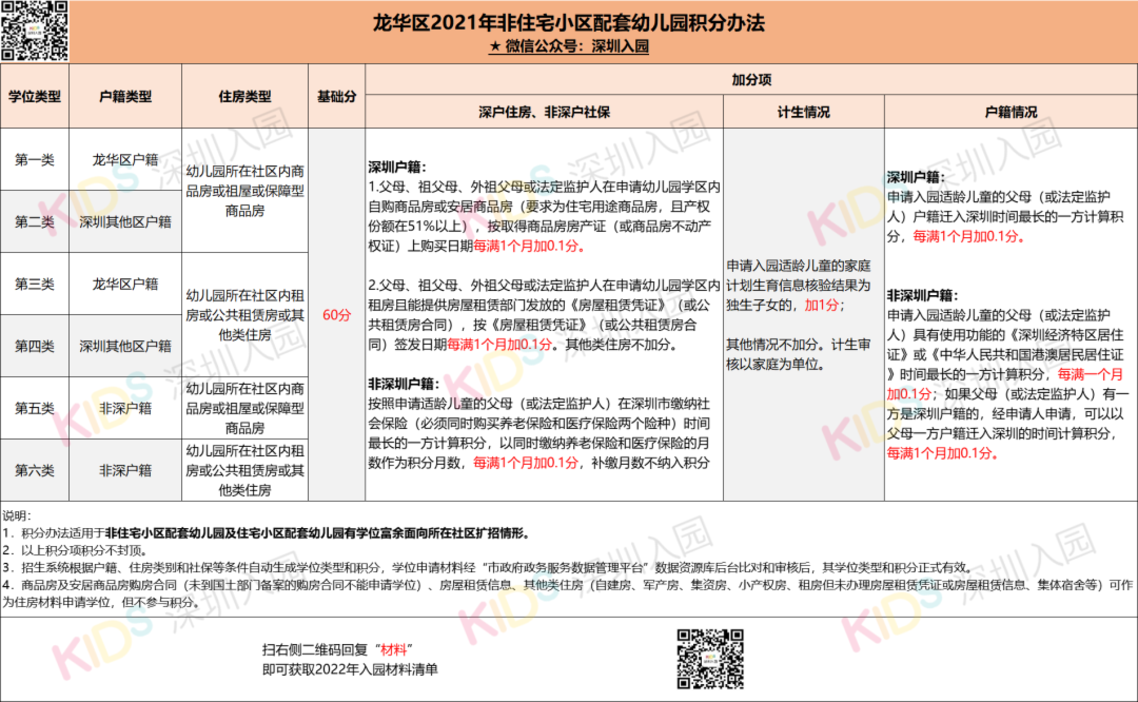This screenshot has height=702, width=1138.
Task: Select the text 其他情况不加分。计生审核以家庭为单位。
Action: coord(798,354)
